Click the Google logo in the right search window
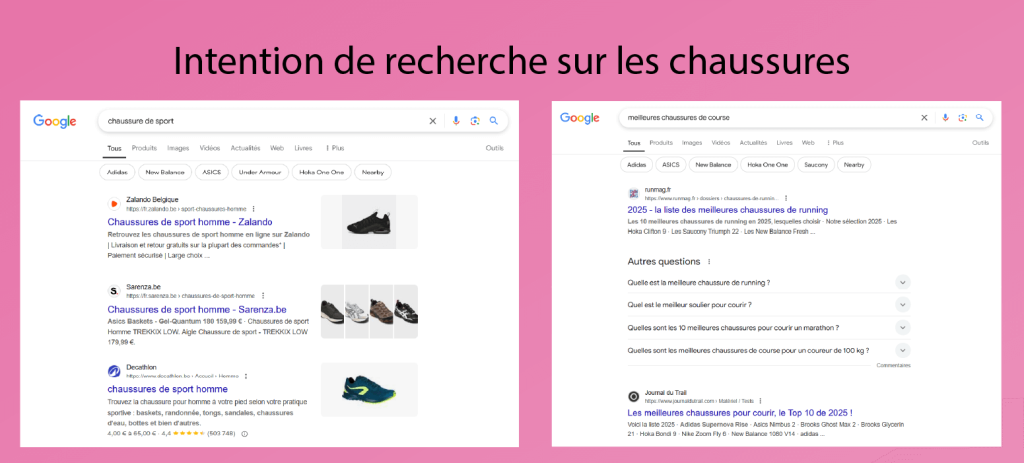 (x=579, y=118)
